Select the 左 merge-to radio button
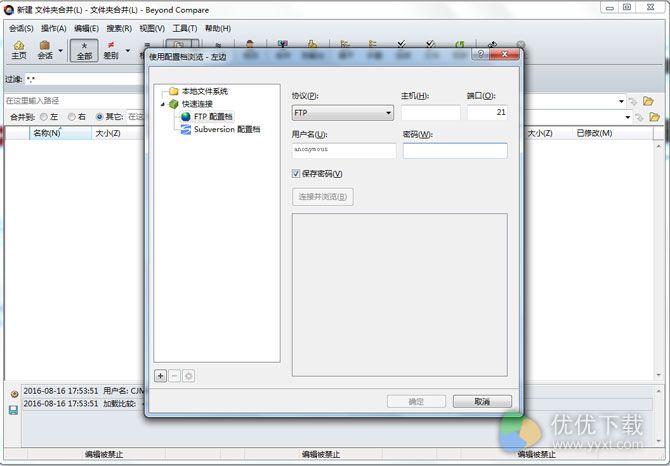 (x=44, y=117)
